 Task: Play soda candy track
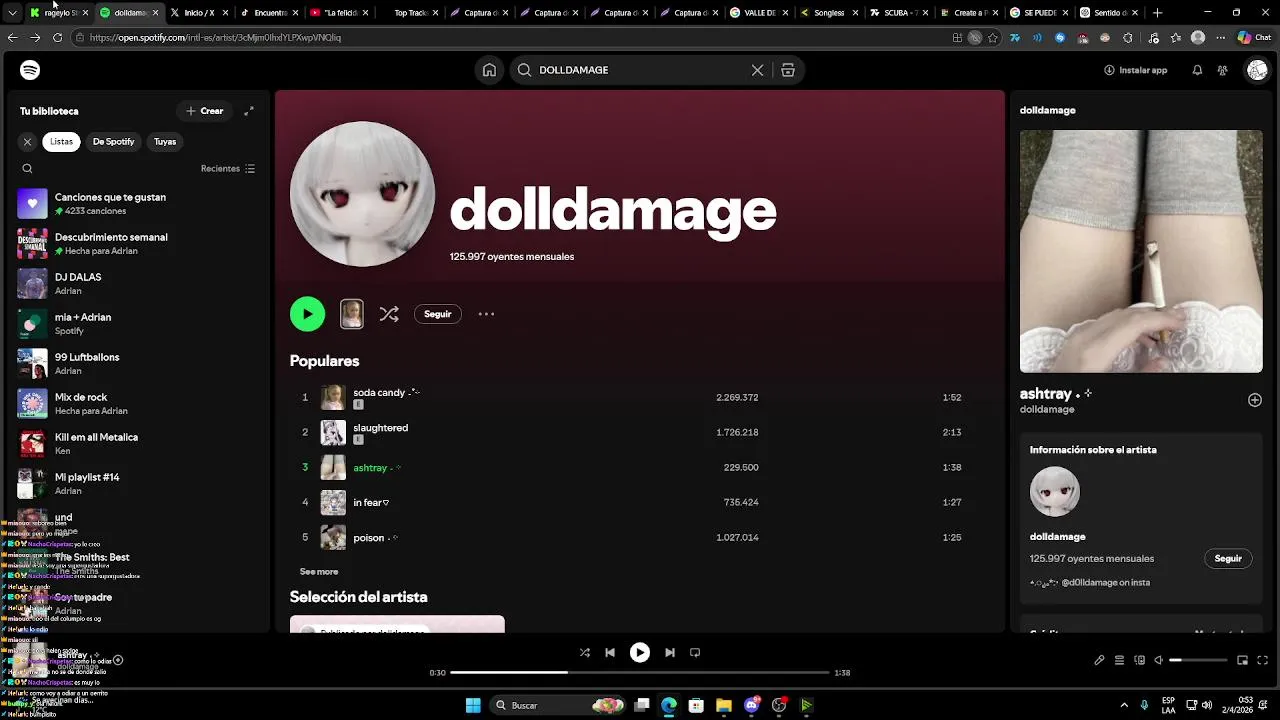638,397
